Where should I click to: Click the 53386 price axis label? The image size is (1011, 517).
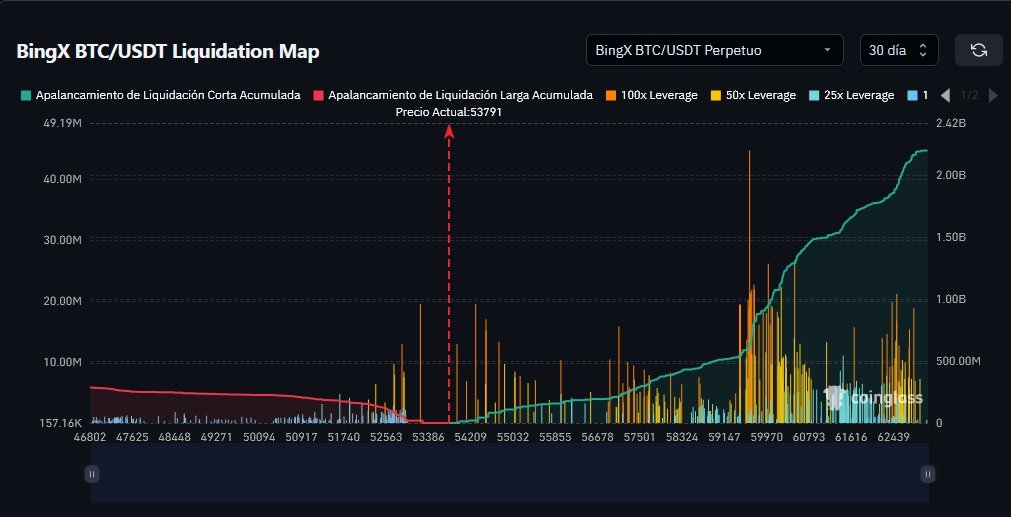pos(427,437)
